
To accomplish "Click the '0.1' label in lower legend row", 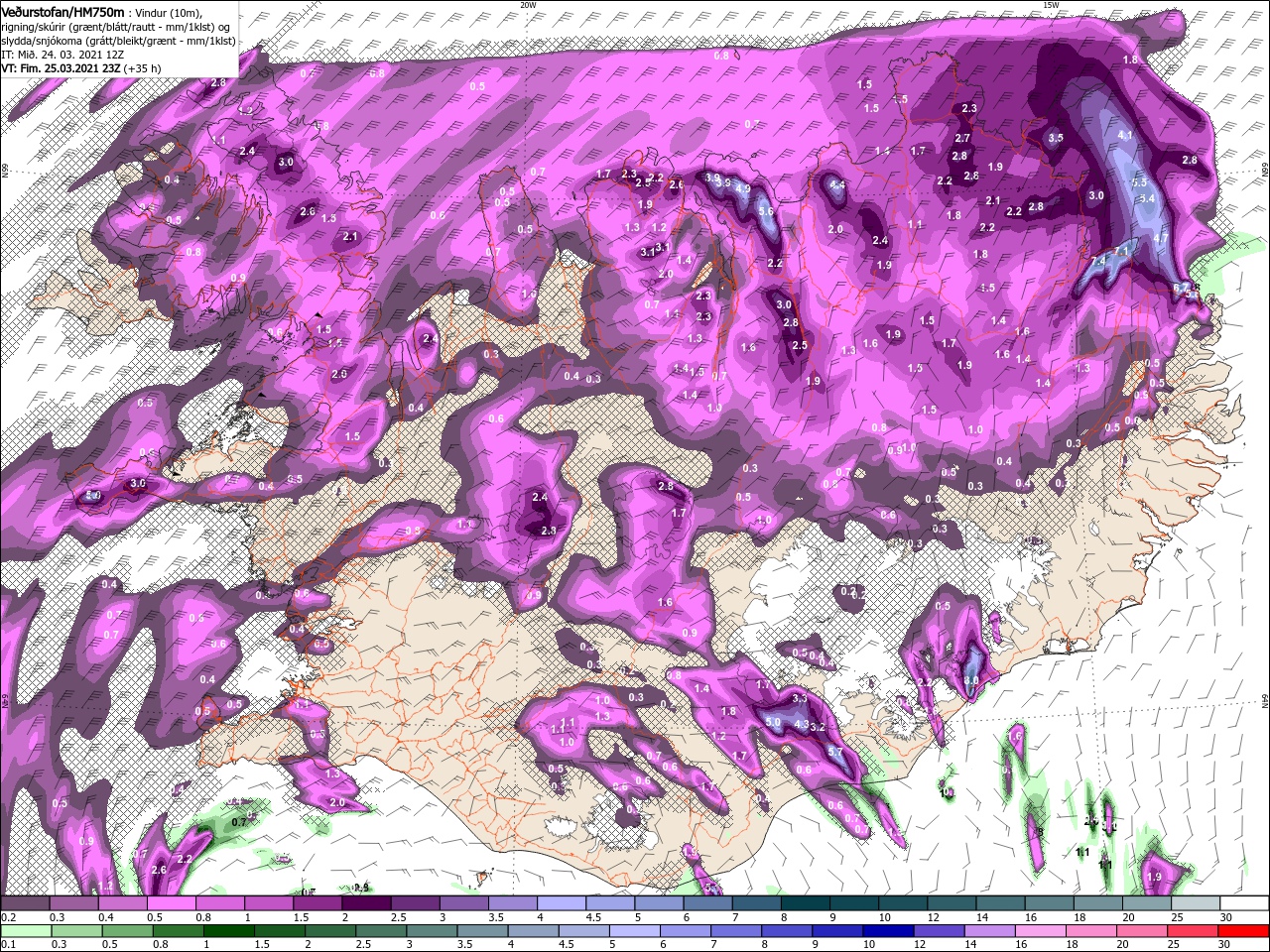I will 8,945.
